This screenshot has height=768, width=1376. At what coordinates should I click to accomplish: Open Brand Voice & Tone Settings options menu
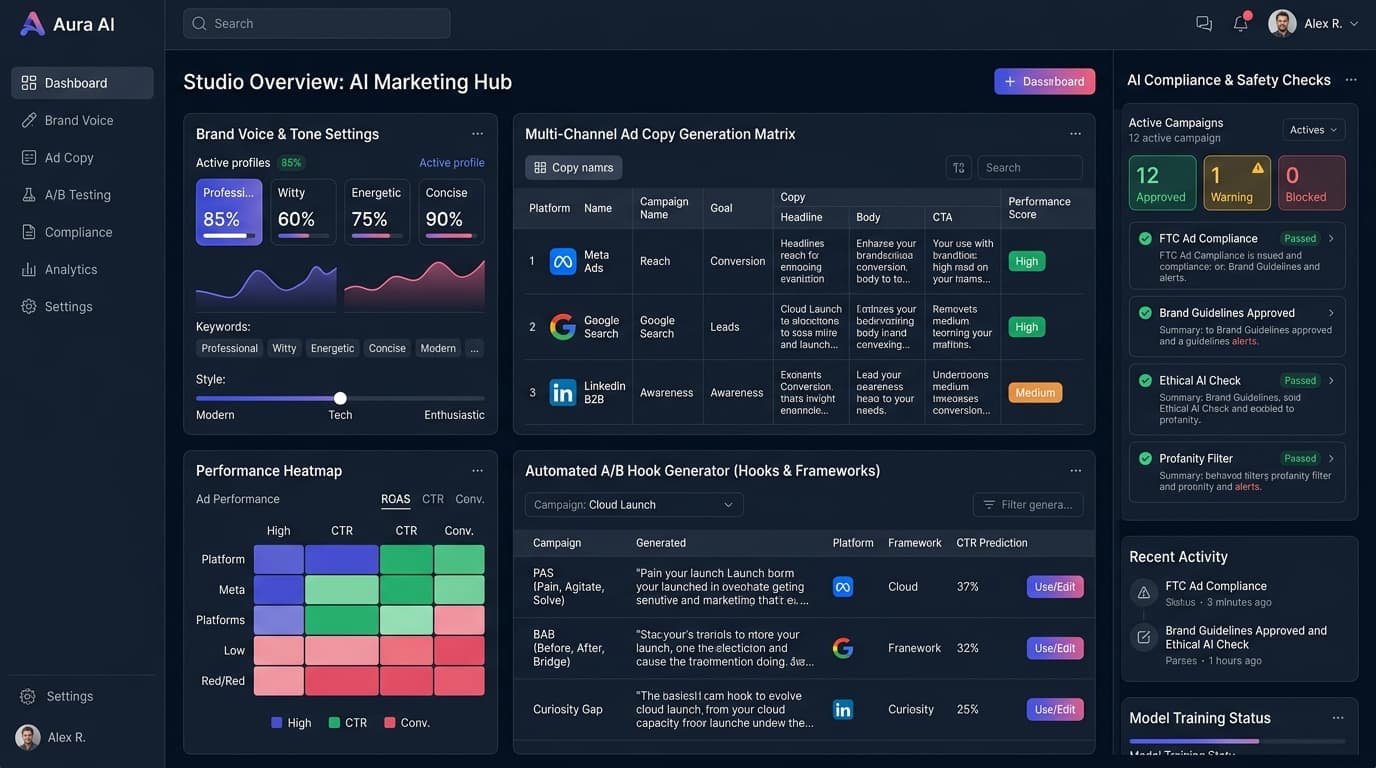click(x=477, y=134)
